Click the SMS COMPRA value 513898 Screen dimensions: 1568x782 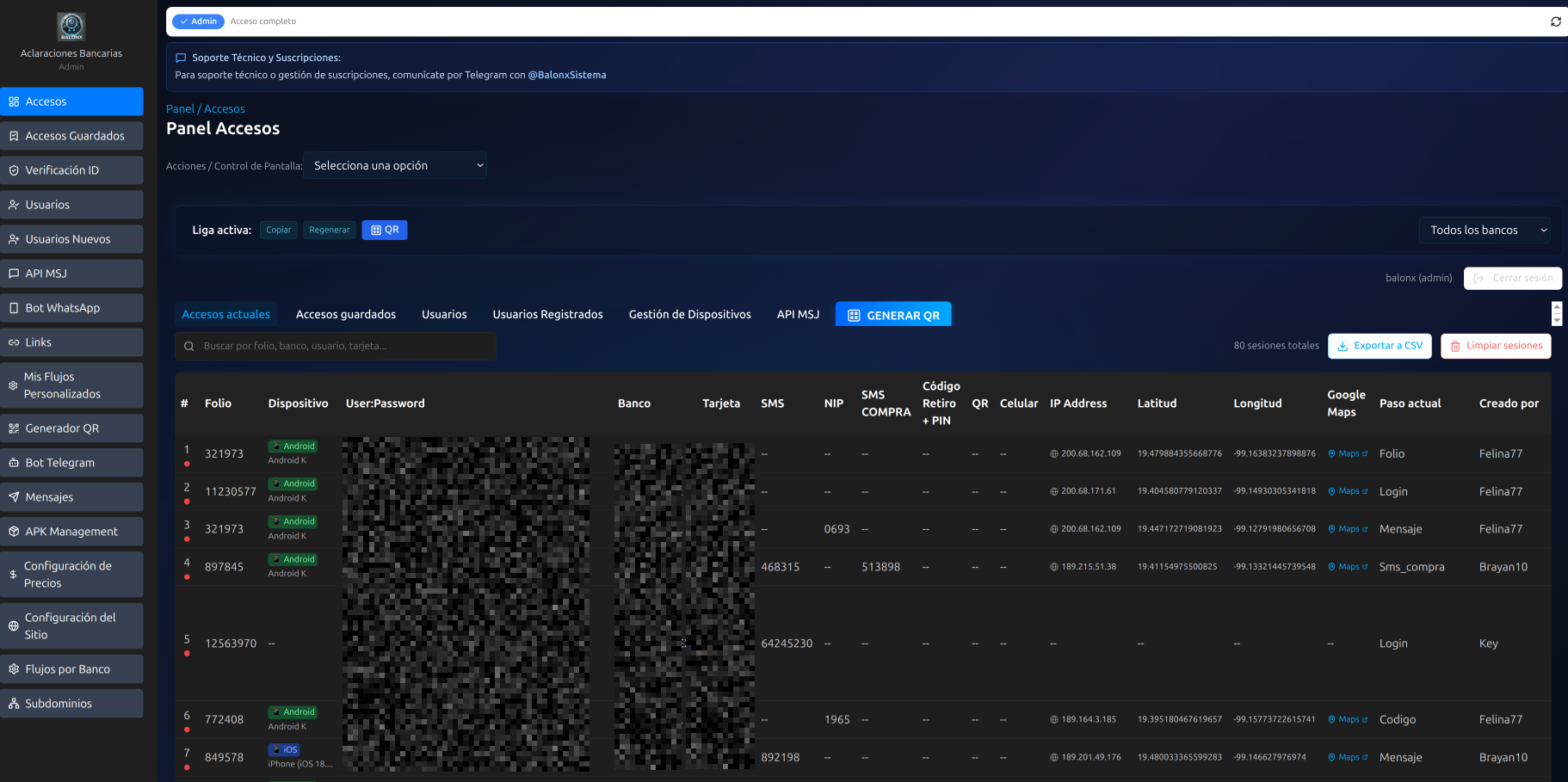pyautogui.click(x=880, y=567)
